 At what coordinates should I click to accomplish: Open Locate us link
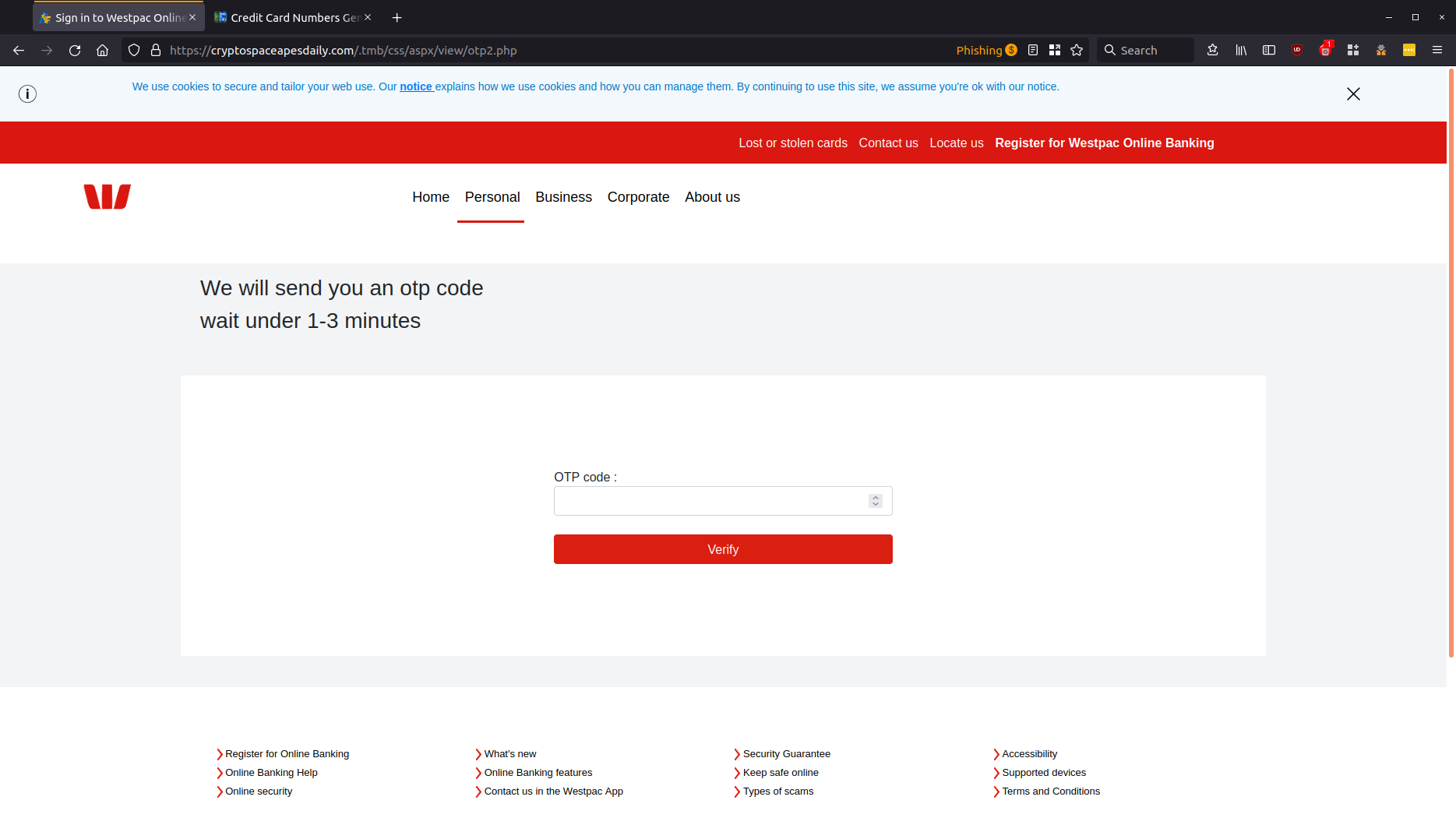point(956,143)
